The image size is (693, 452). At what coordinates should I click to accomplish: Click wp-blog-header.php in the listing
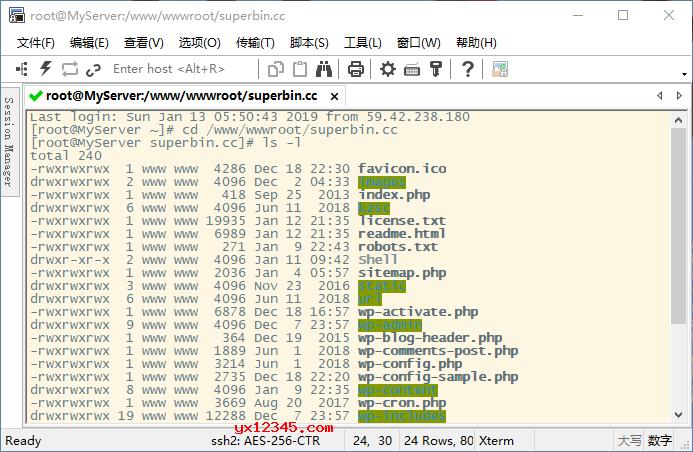(x=430, y=338)
